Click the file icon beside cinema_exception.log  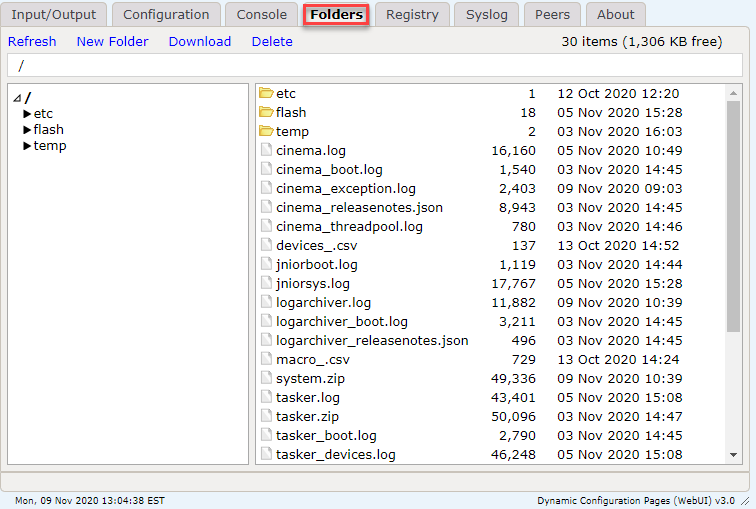[266, 188]
